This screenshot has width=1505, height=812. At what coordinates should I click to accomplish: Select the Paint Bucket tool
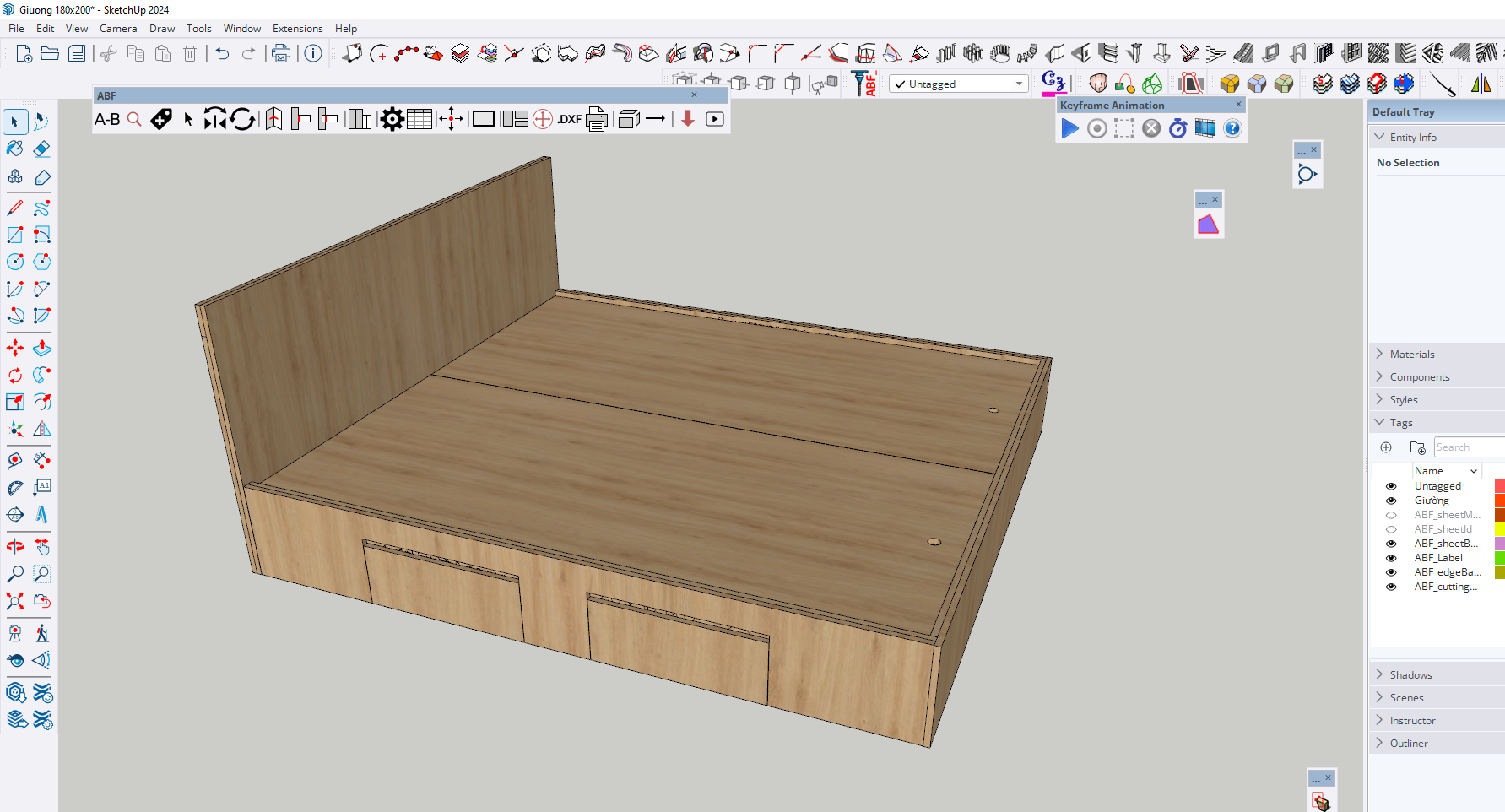[15, 149]
